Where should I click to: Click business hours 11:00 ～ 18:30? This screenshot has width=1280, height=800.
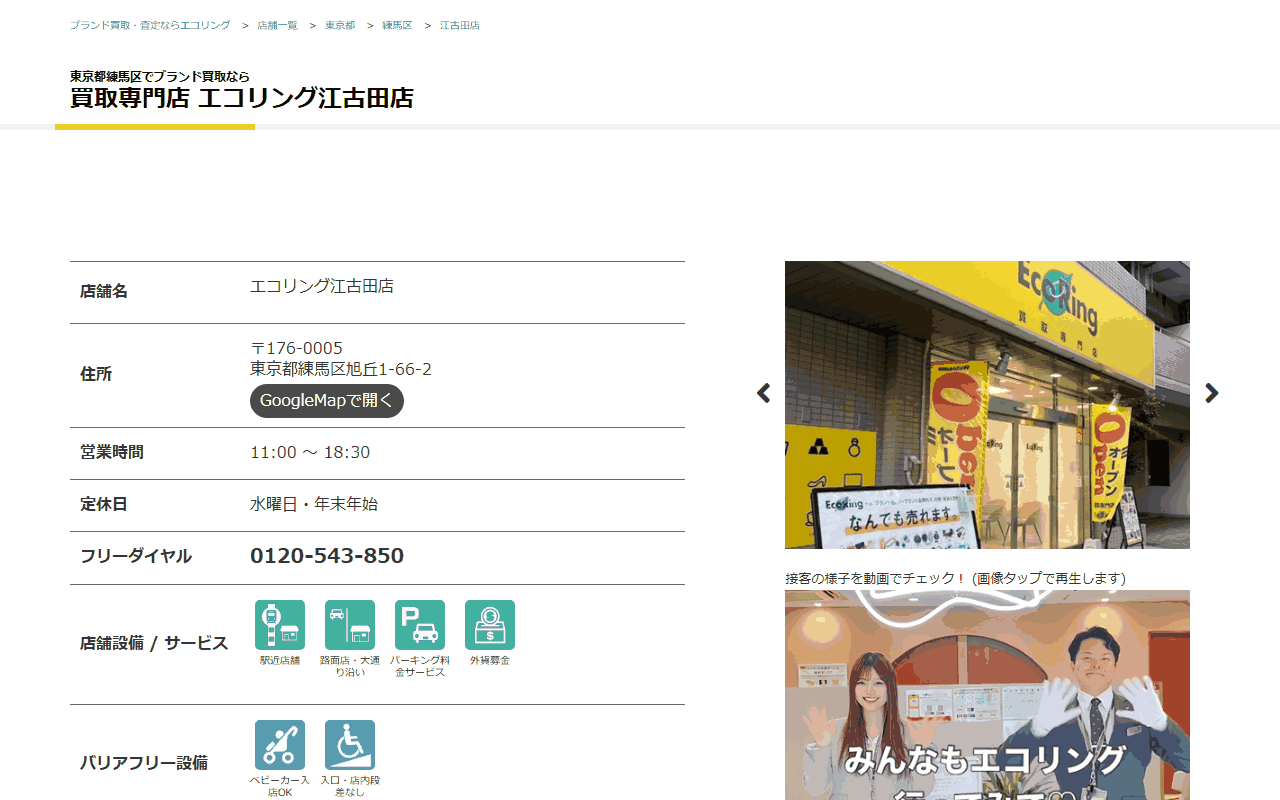coord(310,452)
